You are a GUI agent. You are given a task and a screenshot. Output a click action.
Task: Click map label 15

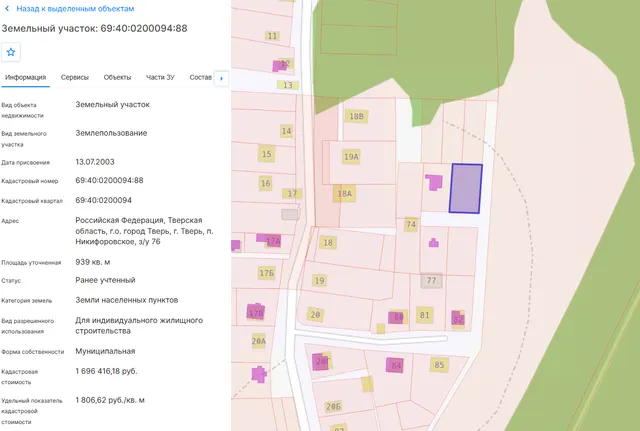pyautogui.click(x=267, y=154)
